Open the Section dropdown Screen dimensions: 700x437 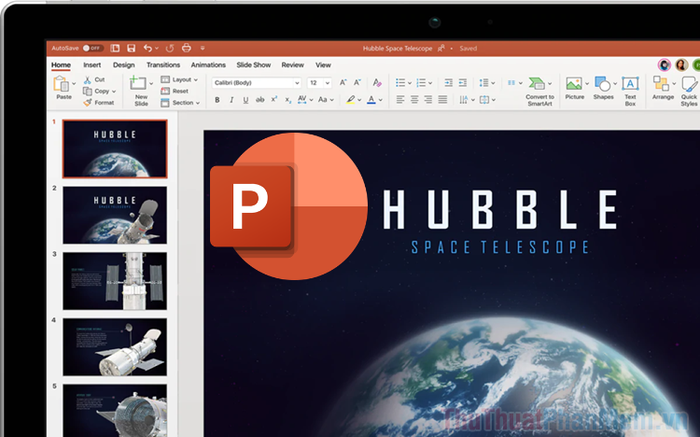point(180,103)
